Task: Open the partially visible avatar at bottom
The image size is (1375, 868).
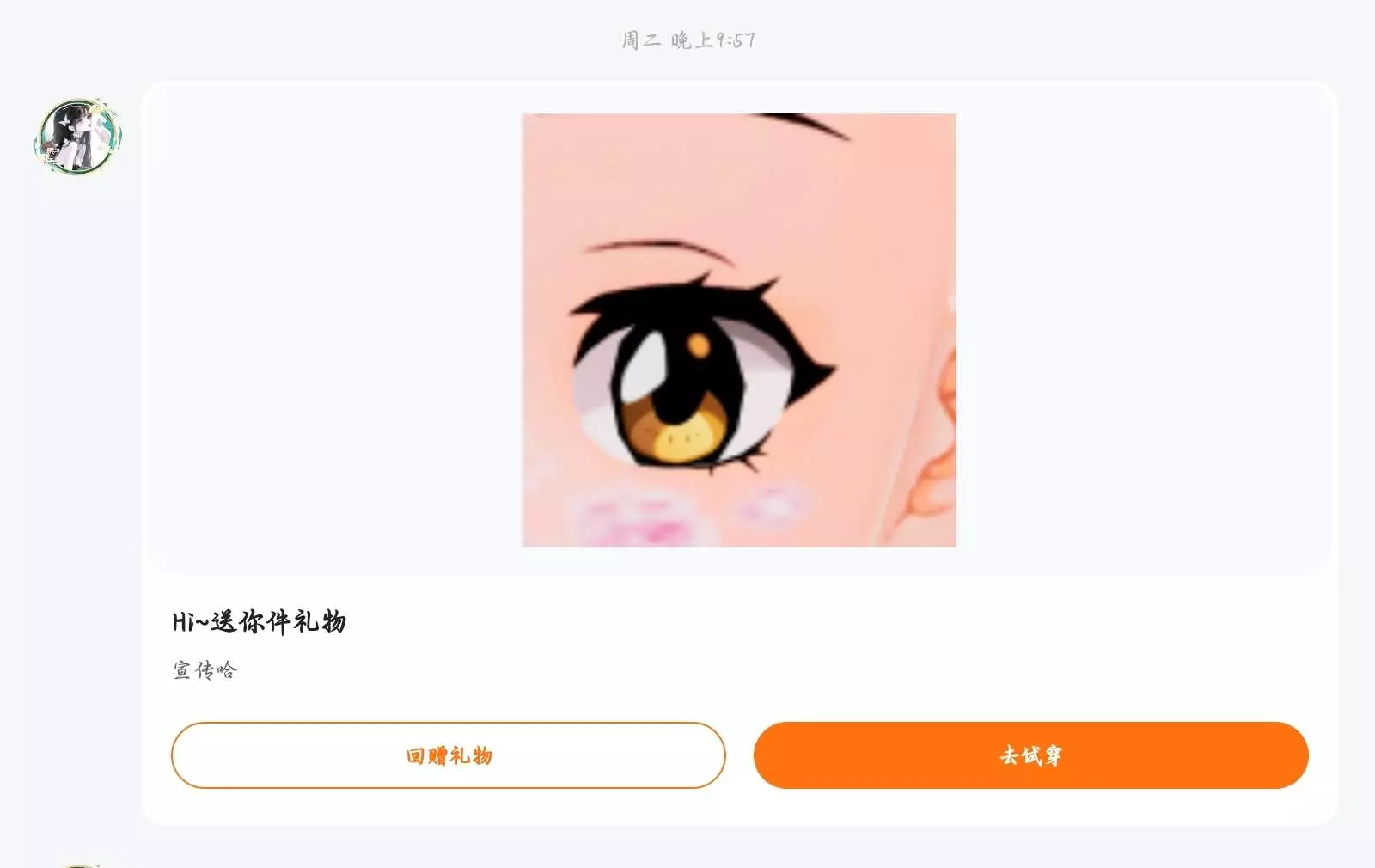Action: (x=78, y=861)
